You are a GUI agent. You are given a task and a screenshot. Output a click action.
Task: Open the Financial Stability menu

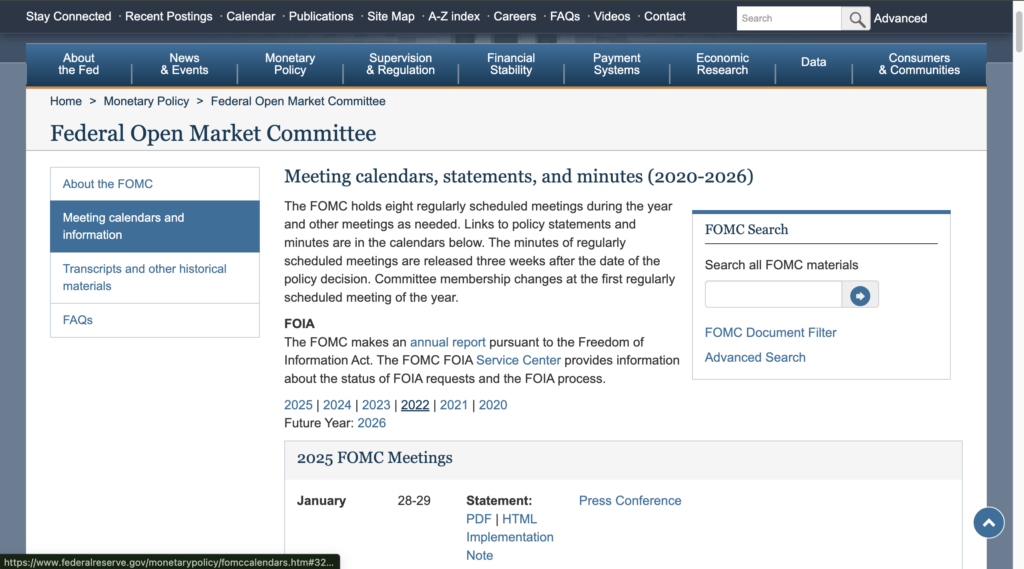pyautogui.click(x=511, y=64)
